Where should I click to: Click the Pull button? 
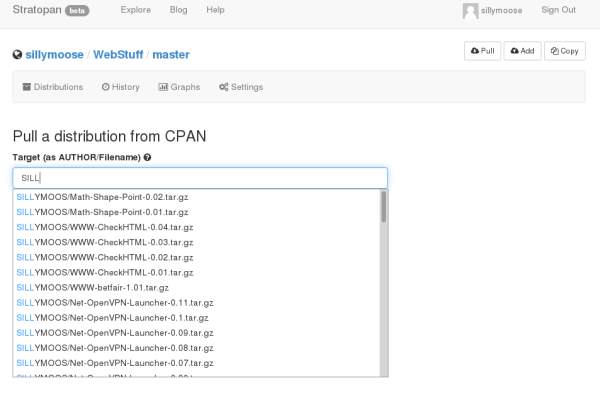tap(483, 51)
